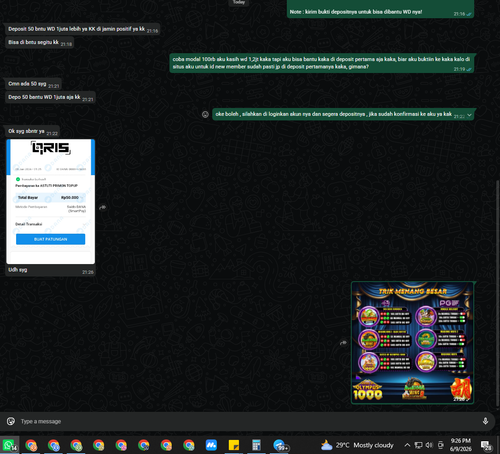Open the blue M app in taskbar
The image size is (500, 454).
(211, 445)
